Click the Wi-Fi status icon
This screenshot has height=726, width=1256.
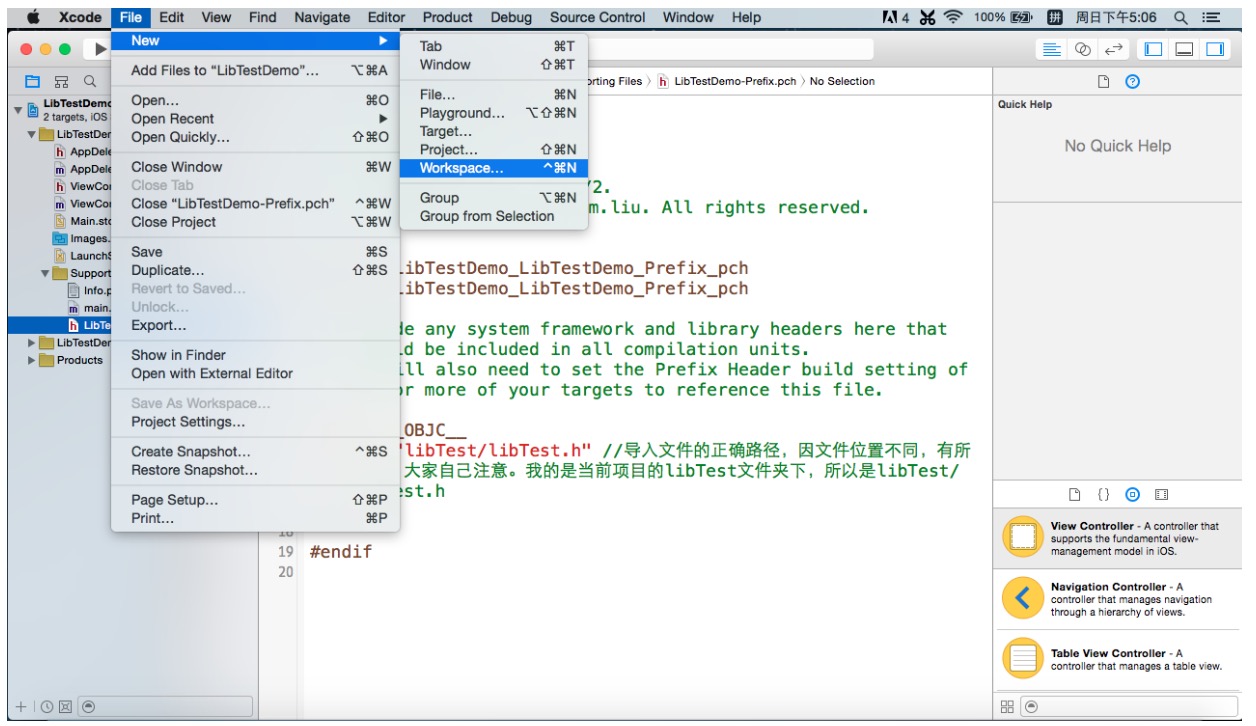(x=952, y=17)
